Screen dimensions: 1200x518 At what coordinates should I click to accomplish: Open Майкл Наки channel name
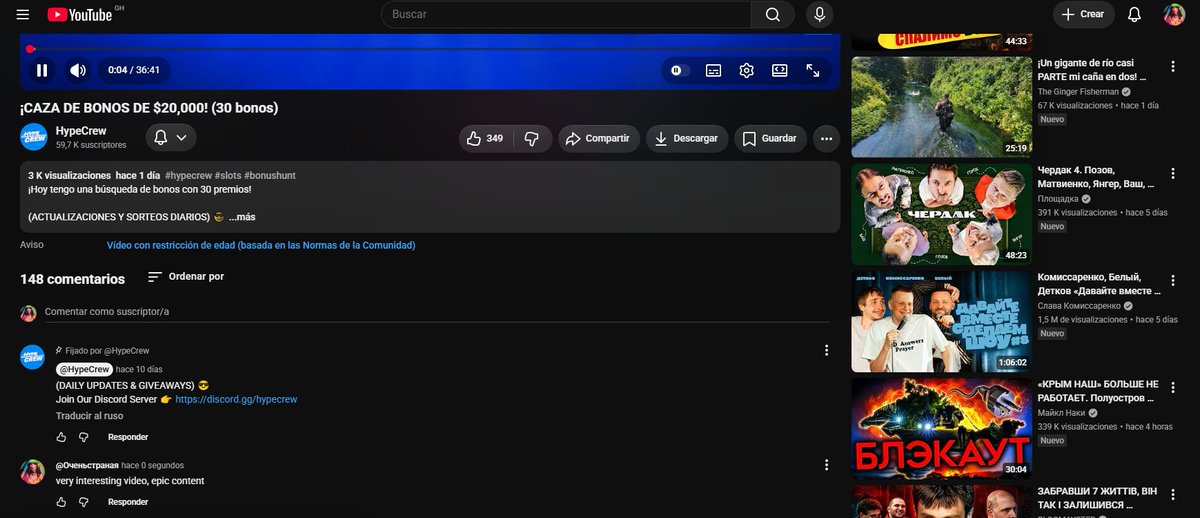pyautogui.click(x=1064, y=413)
